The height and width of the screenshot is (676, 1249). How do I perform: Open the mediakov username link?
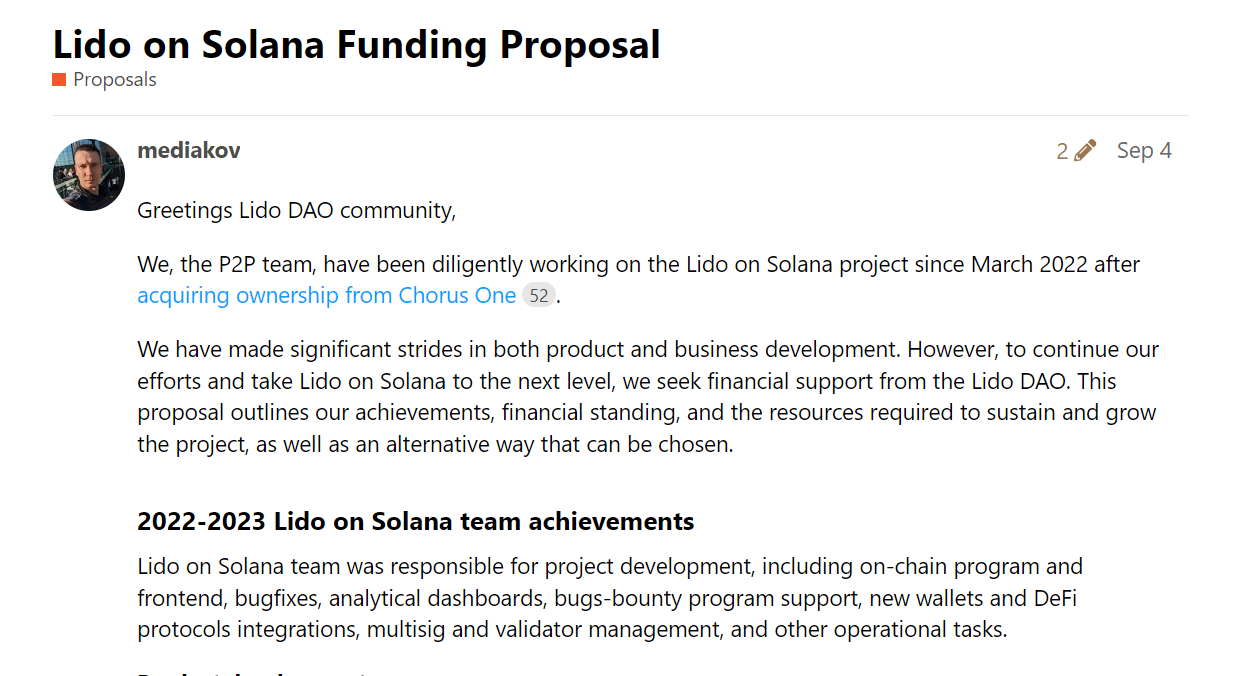tap(188, 150)
